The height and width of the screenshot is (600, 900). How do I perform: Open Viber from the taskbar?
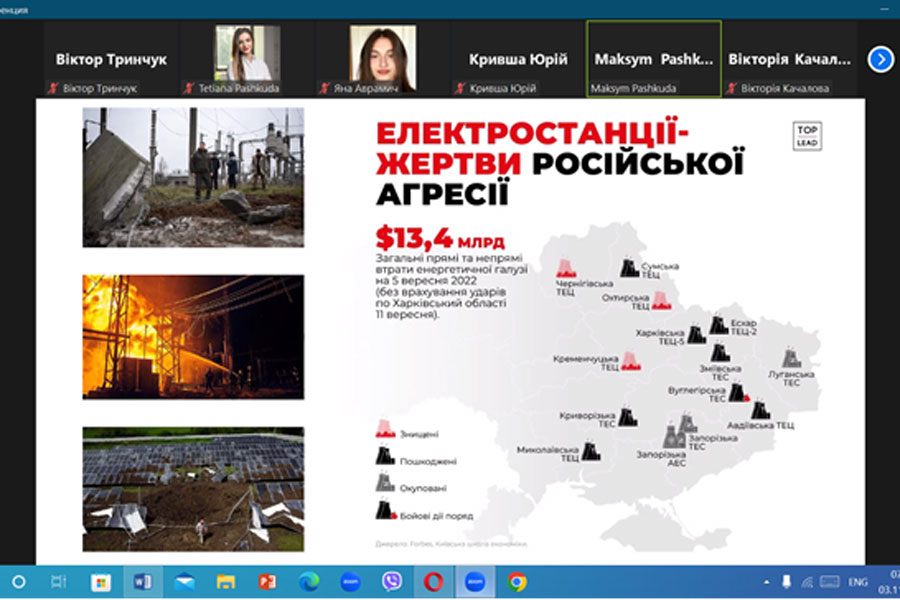pyautogui.click(x=392, y=581)
